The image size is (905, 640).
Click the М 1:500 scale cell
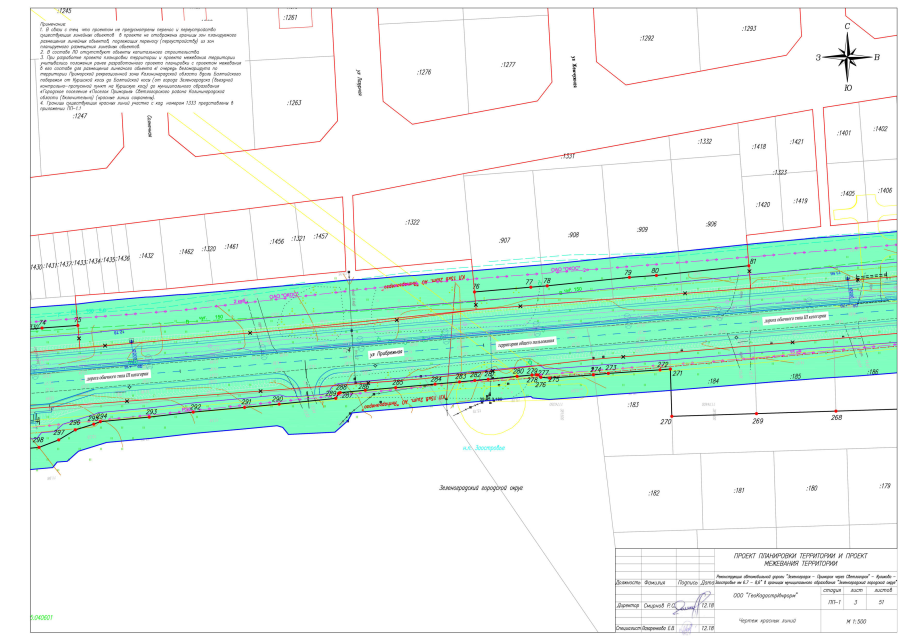pos(854,621)
